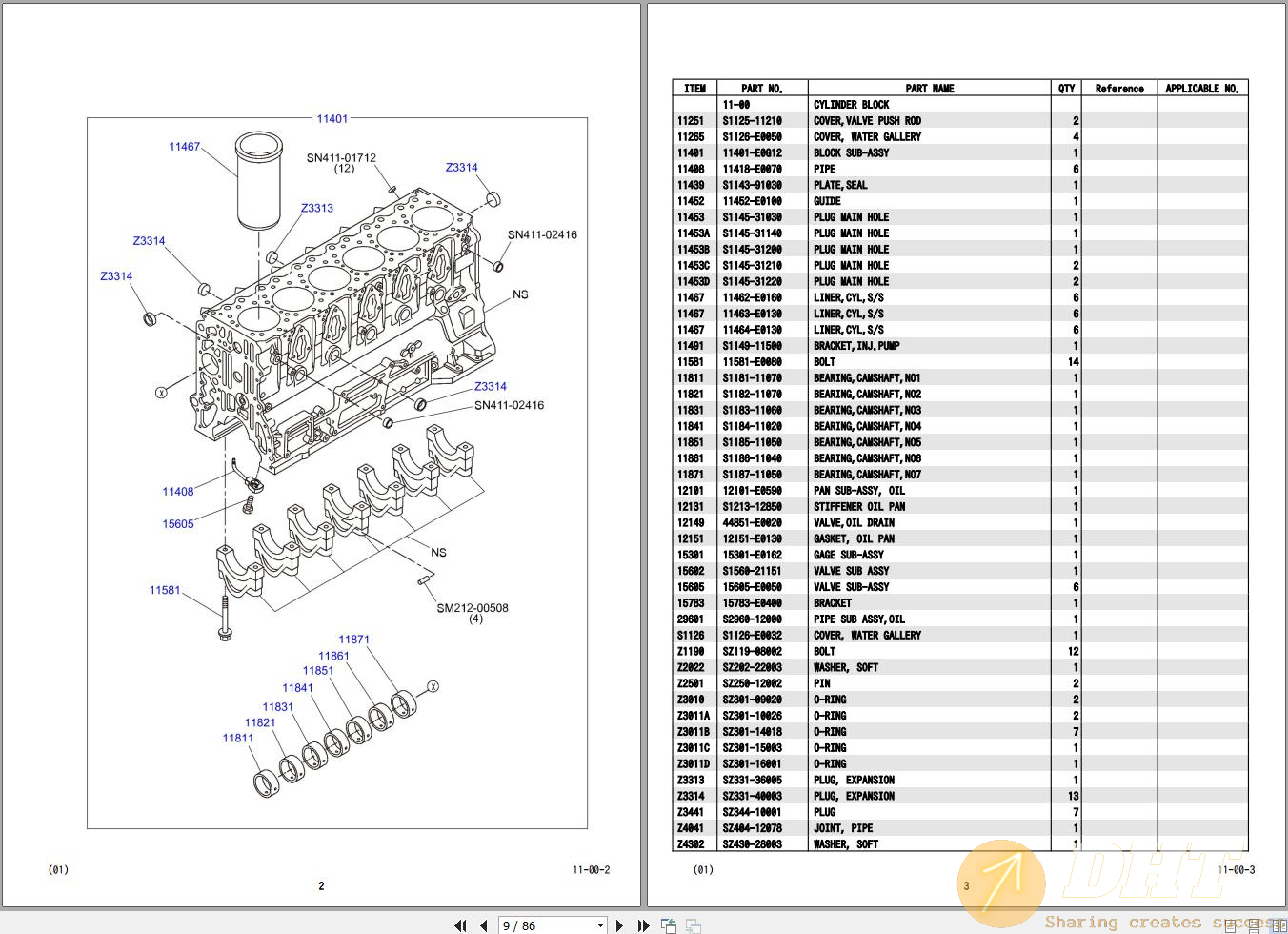The height and width of the screenshot is (934, 1288).
Task: Click item number Z1190
Action: point(691,652)
